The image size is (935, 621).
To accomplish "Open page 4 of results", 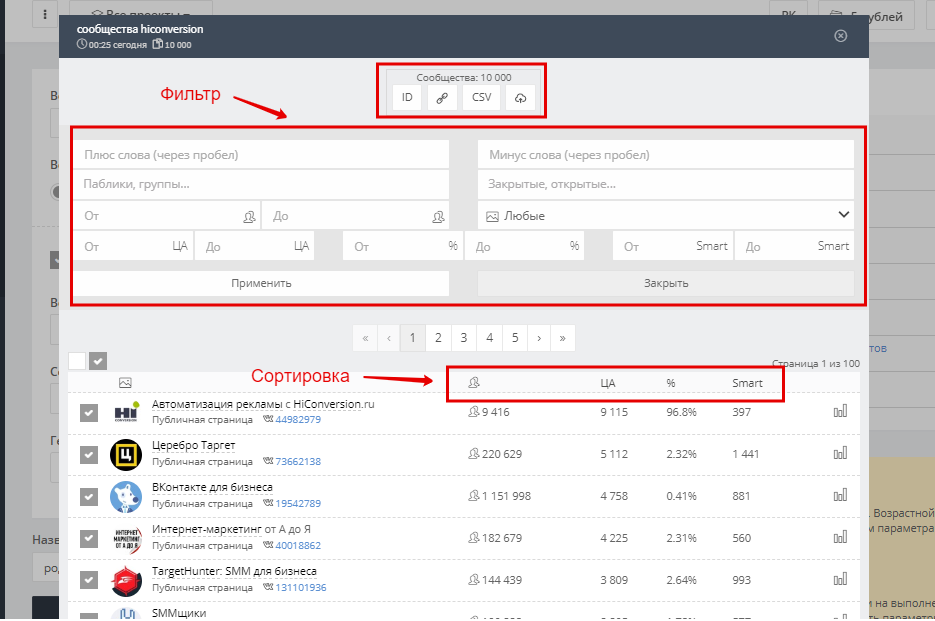I will pos(490,338).
